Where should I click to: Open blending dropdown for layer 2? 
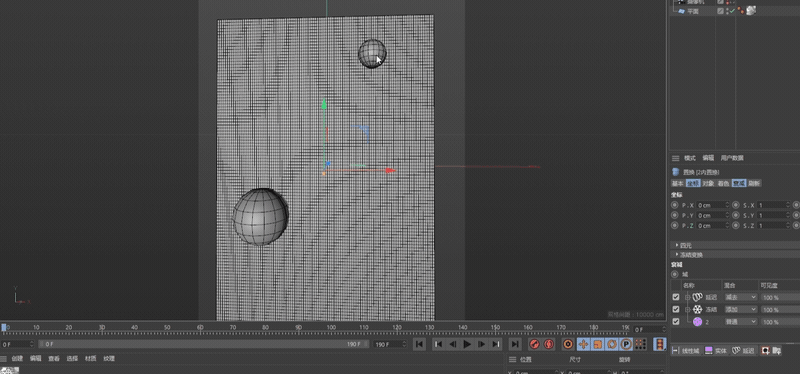740,321
